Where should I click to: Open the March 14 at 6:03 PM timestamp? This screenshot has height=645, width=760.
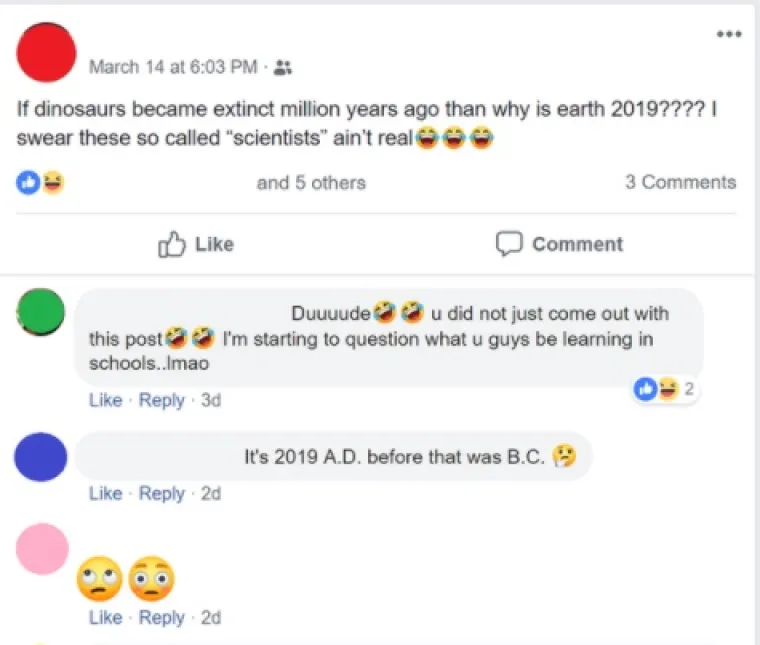[173, 68]
